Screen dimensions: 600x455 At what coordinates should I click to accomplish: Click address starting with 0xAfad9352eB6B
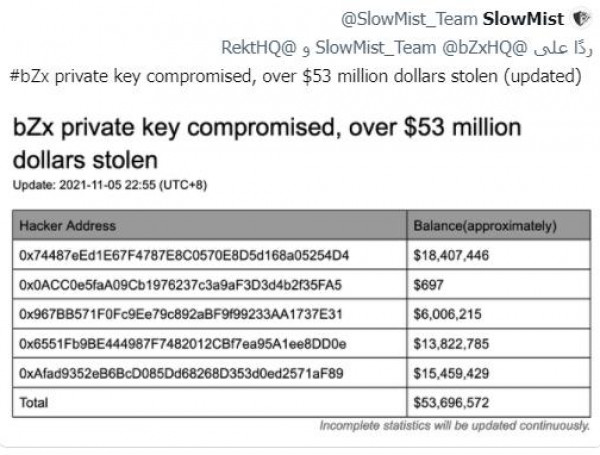pyautogui.click(x=181, y=373)
